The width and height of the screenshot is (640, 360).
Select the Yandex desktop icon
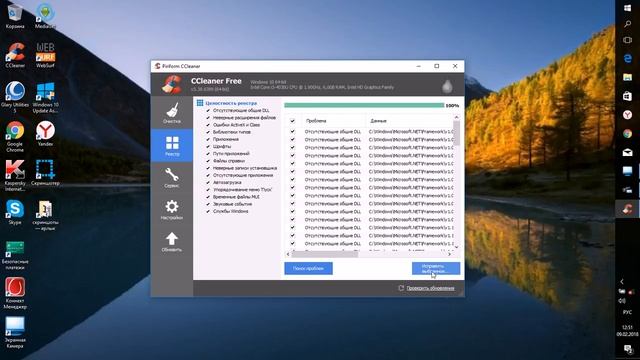(45, 134)
